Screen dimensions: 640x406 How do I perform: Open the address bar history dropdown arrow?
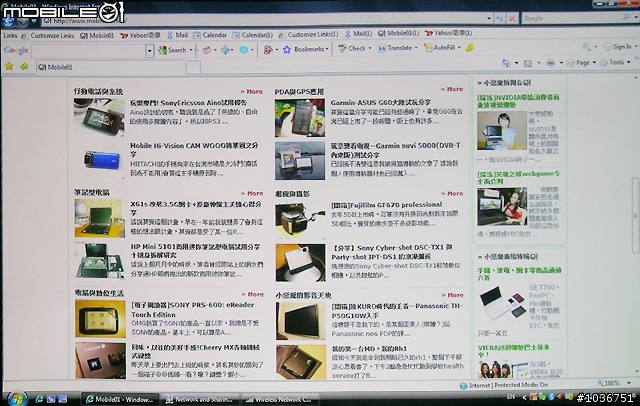489,18
